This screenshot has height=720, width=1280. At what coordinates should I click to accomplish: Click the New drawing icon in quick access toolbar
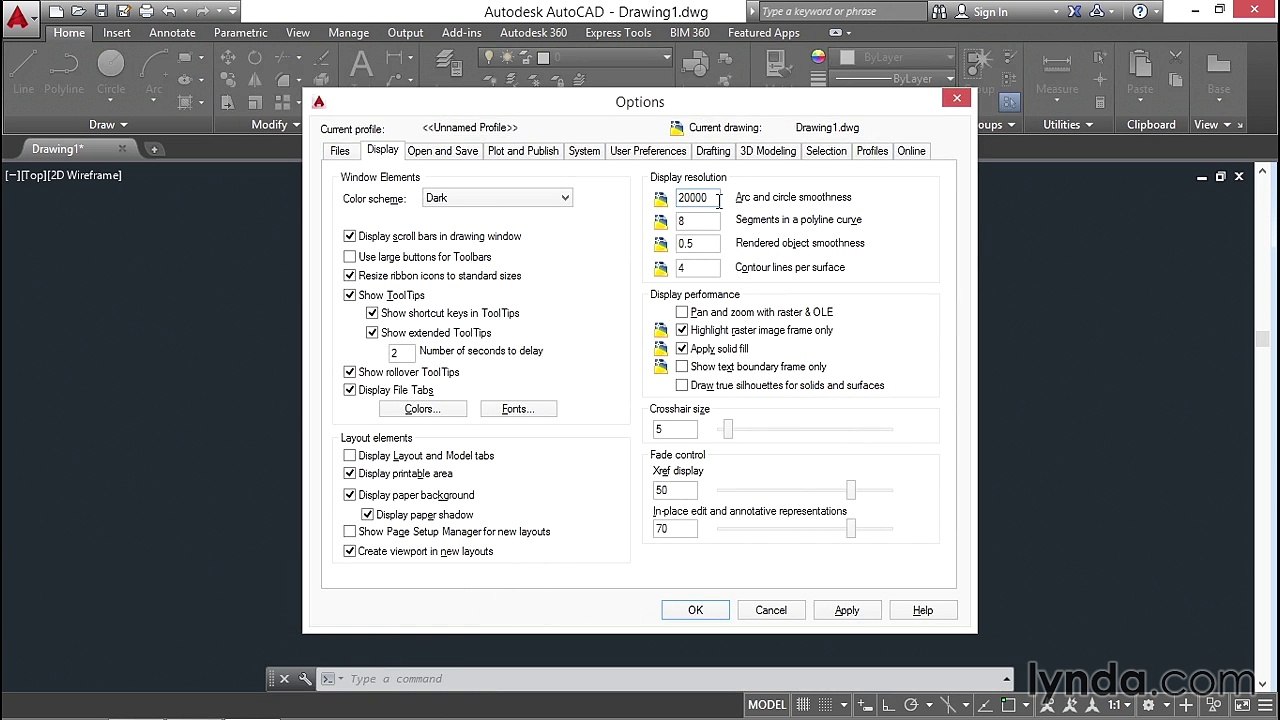click(x=57, y=12)
